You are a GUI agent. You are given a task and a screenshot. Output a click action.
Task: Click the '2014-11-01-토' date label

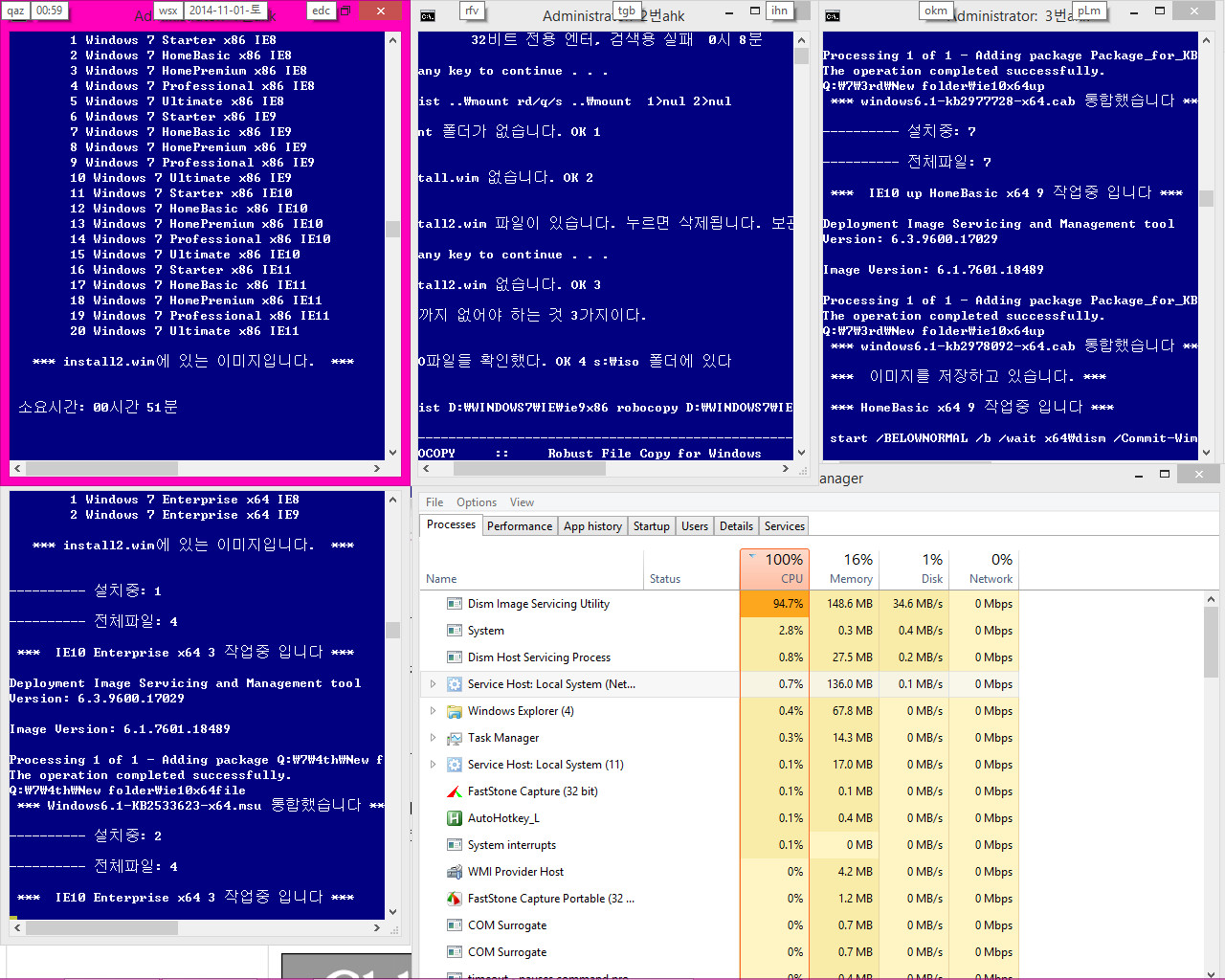(x=225, y=11)
